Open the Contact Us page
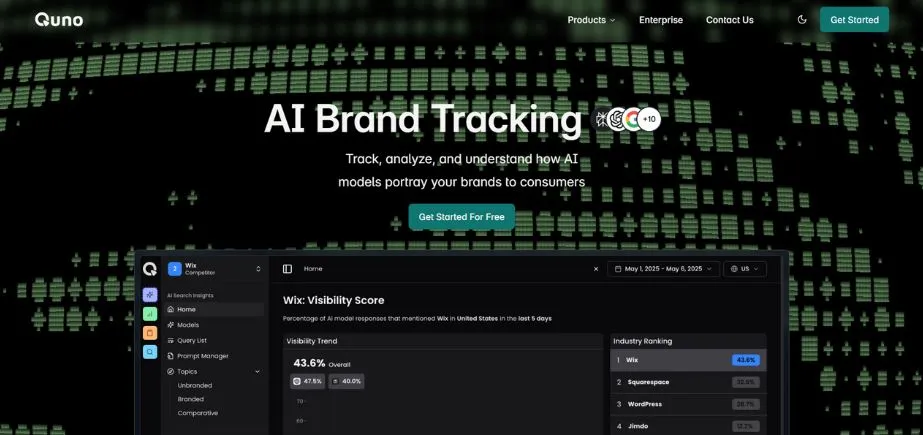This screenshot has width=923, height=435. [x=729, y=20]
